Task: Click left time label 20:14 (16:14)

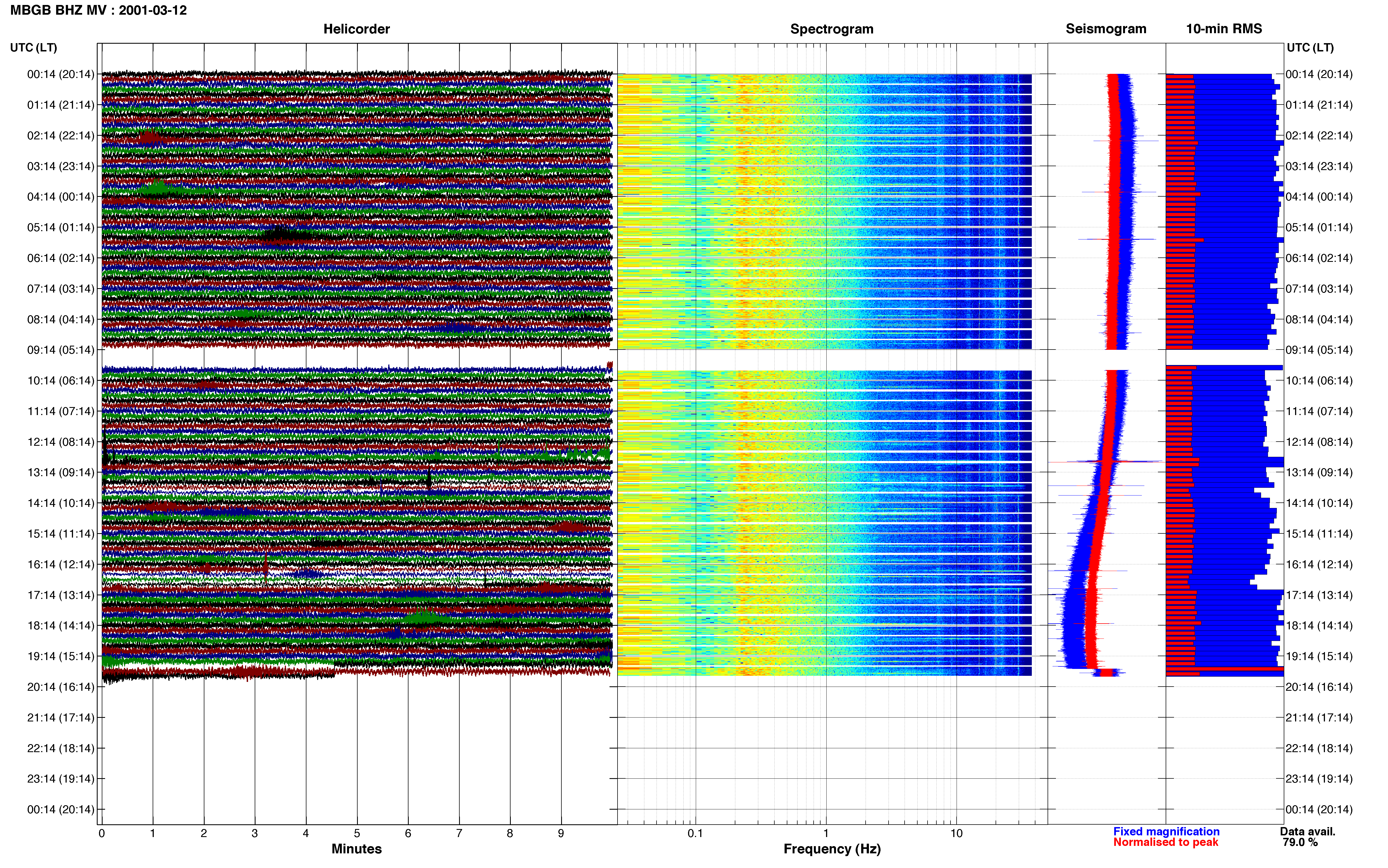Action: [61, 687]
